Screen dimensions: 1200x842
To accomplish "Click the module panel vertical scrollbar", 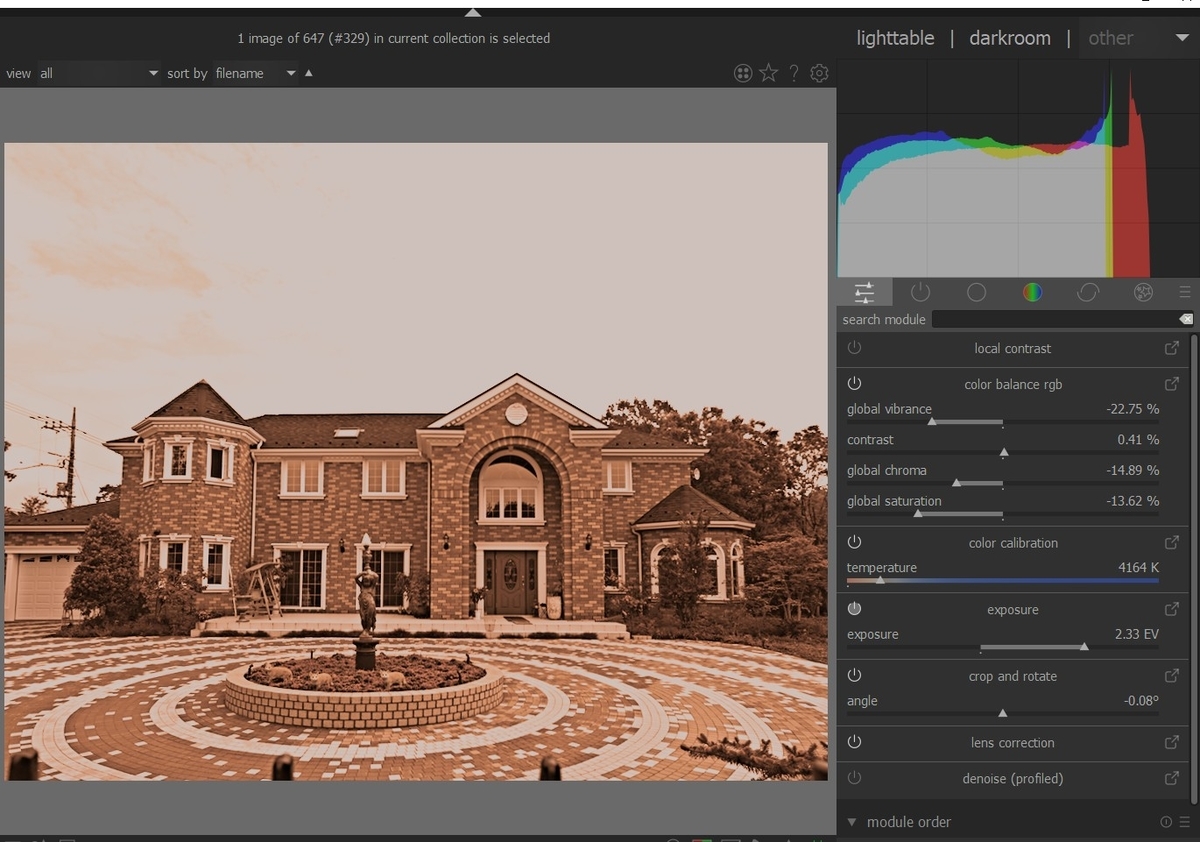I will [1194, 568].
